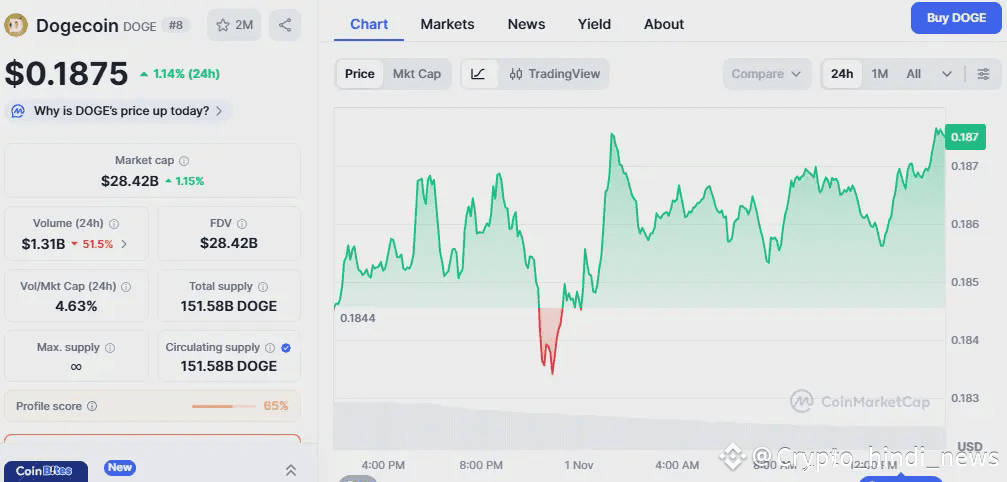The width and height of the screenshot is (1007, 482).
Task: Switch to TradingView candlestick chart
Action: coord(554,74)
